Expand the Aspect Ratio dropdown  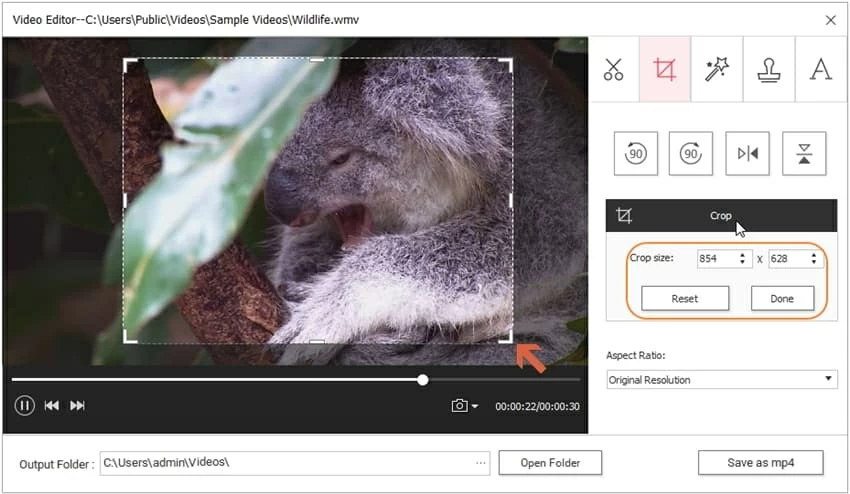(722, 380)
